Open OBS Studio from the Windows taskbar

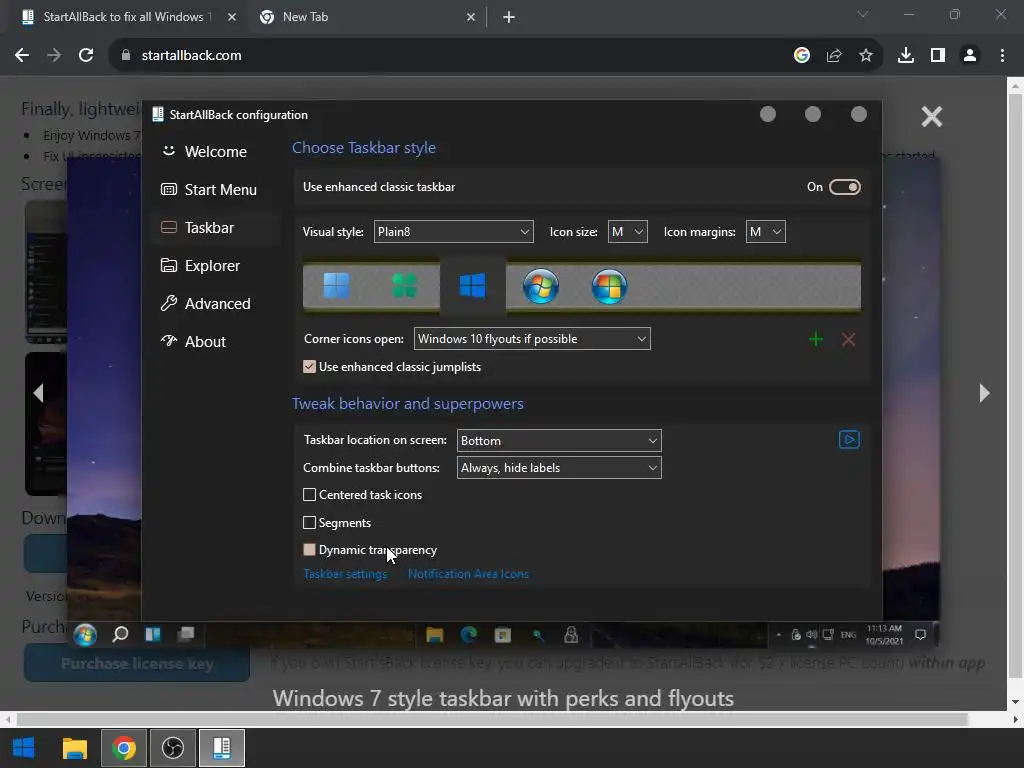pos(173,748)
